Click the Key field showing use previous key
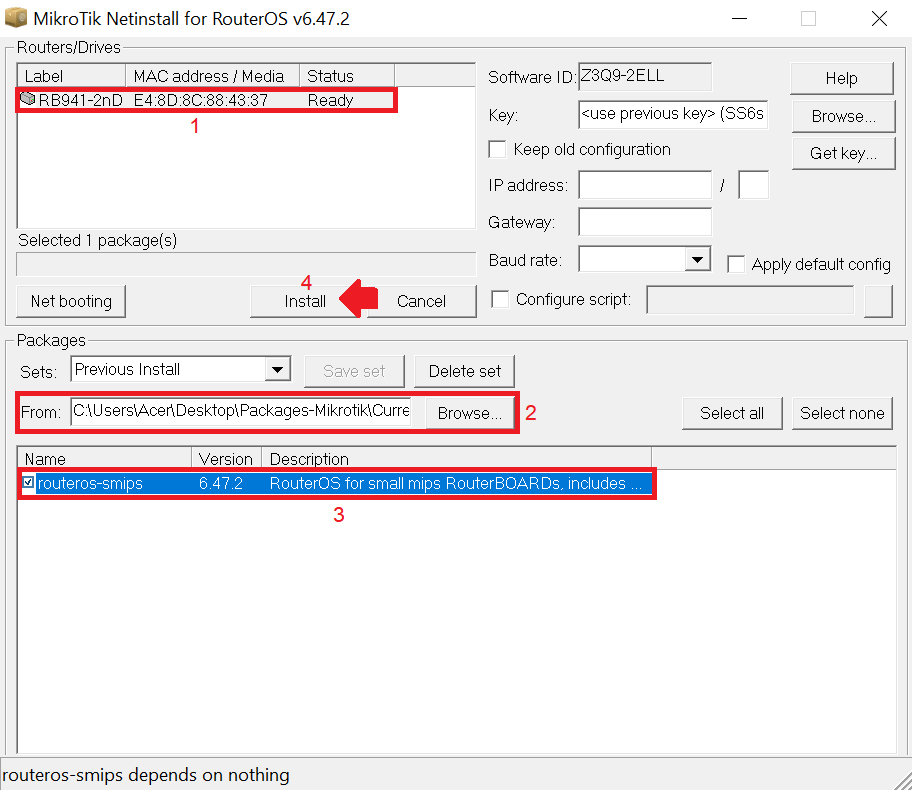 tap(673, 114)
